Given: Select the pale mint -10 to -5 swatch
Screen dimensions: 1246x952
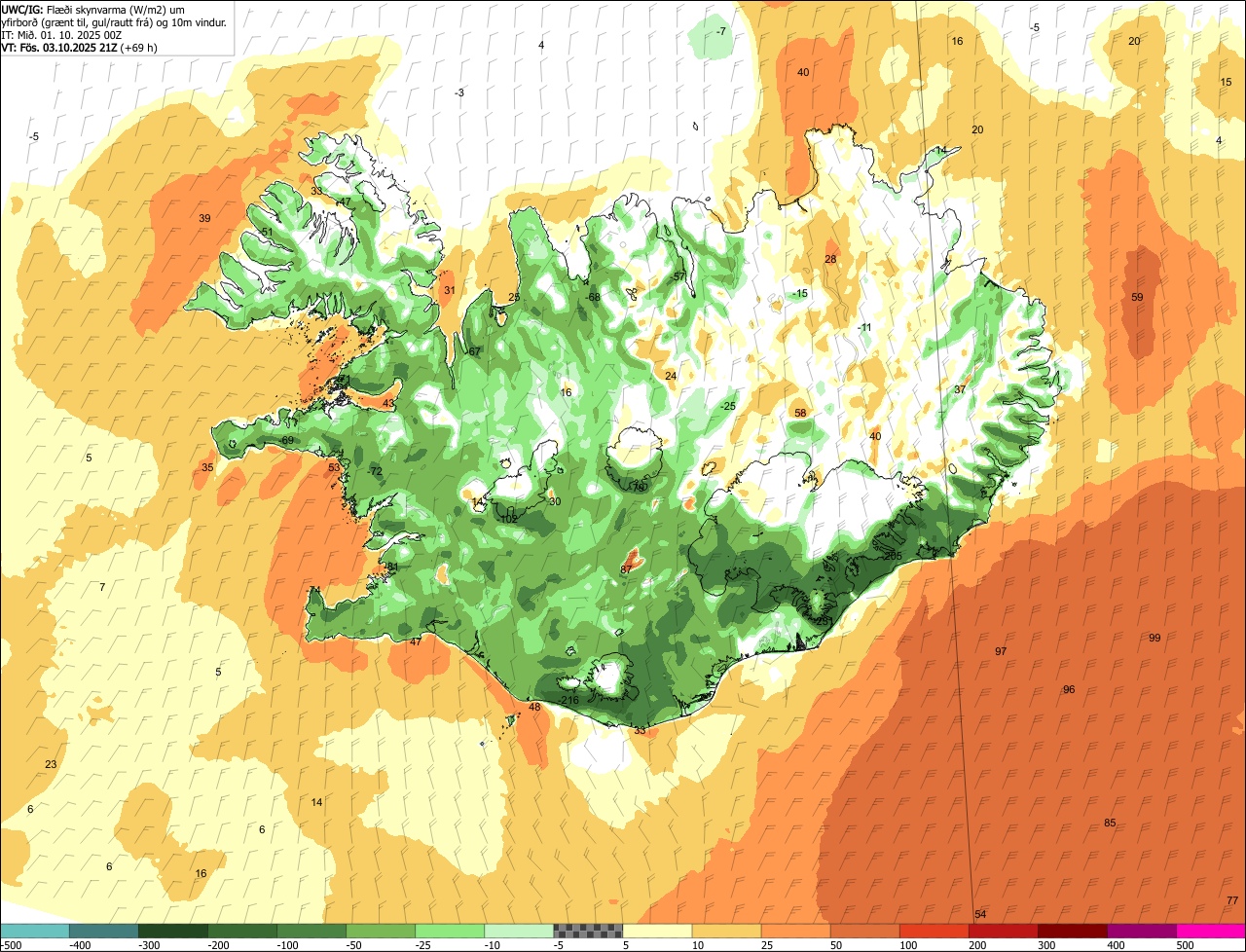Looking at the screenshot, I should pyautogui.click(x=519, y=932).
